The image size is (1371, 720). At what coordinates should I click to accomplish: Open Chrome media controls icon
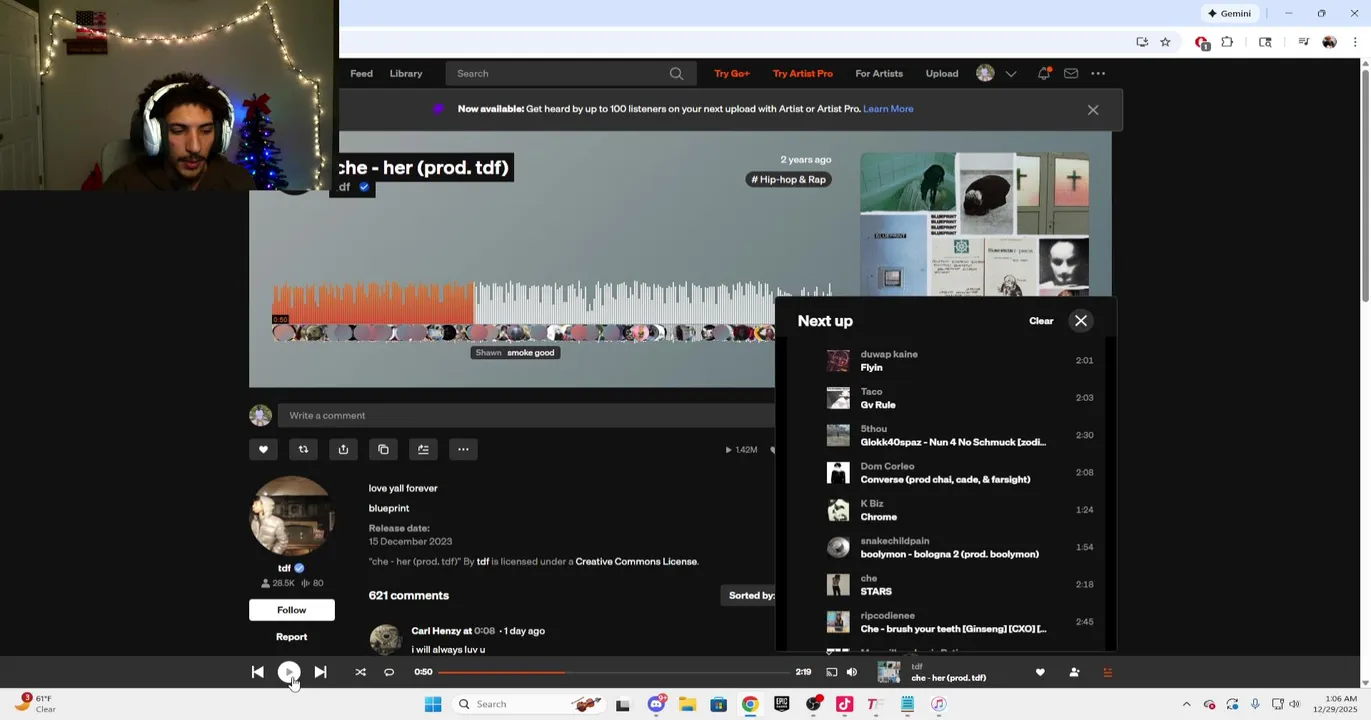pos(1303,42)
